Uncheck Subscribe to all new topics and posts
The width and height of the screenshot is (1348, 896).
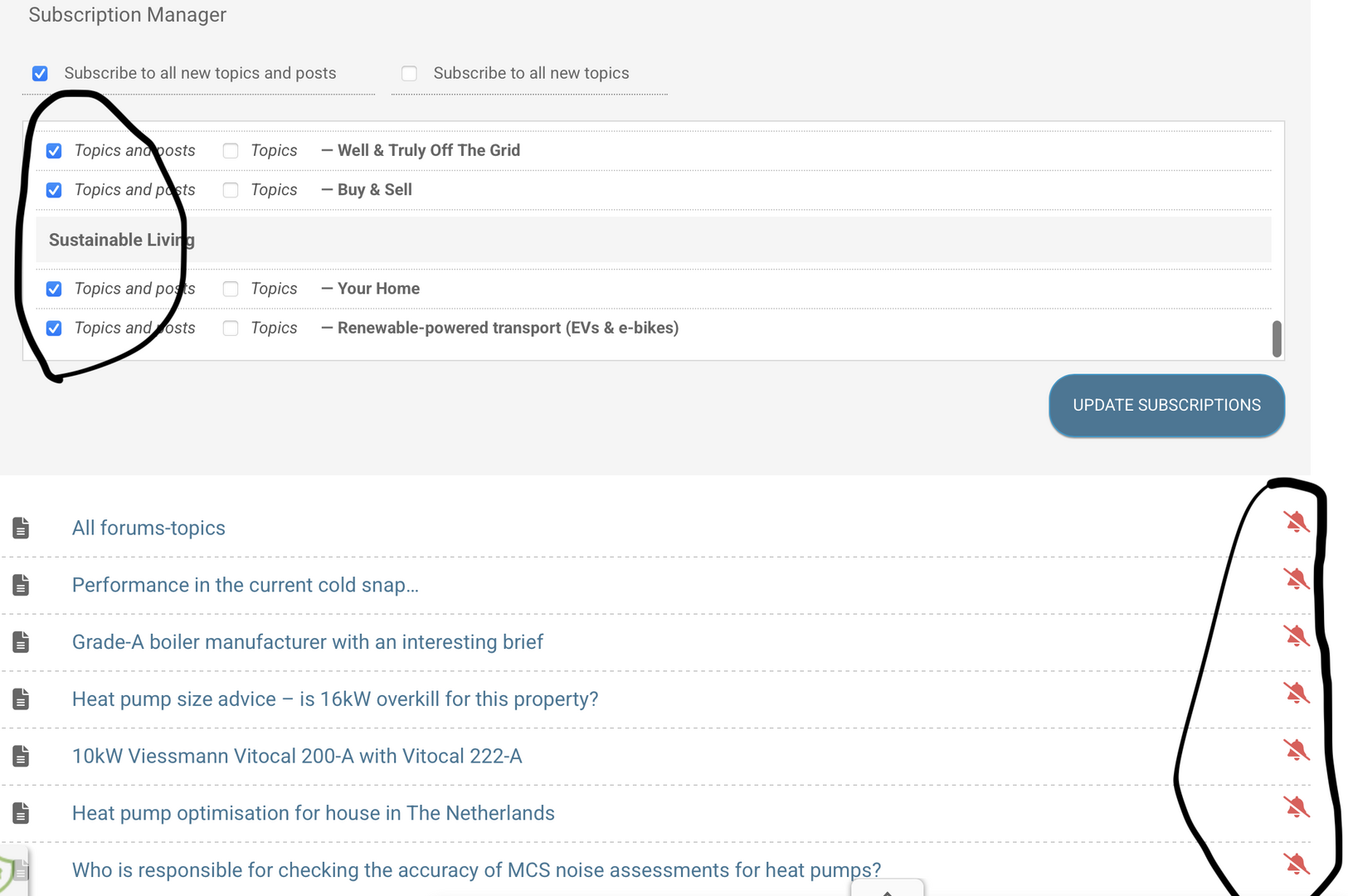40,74
